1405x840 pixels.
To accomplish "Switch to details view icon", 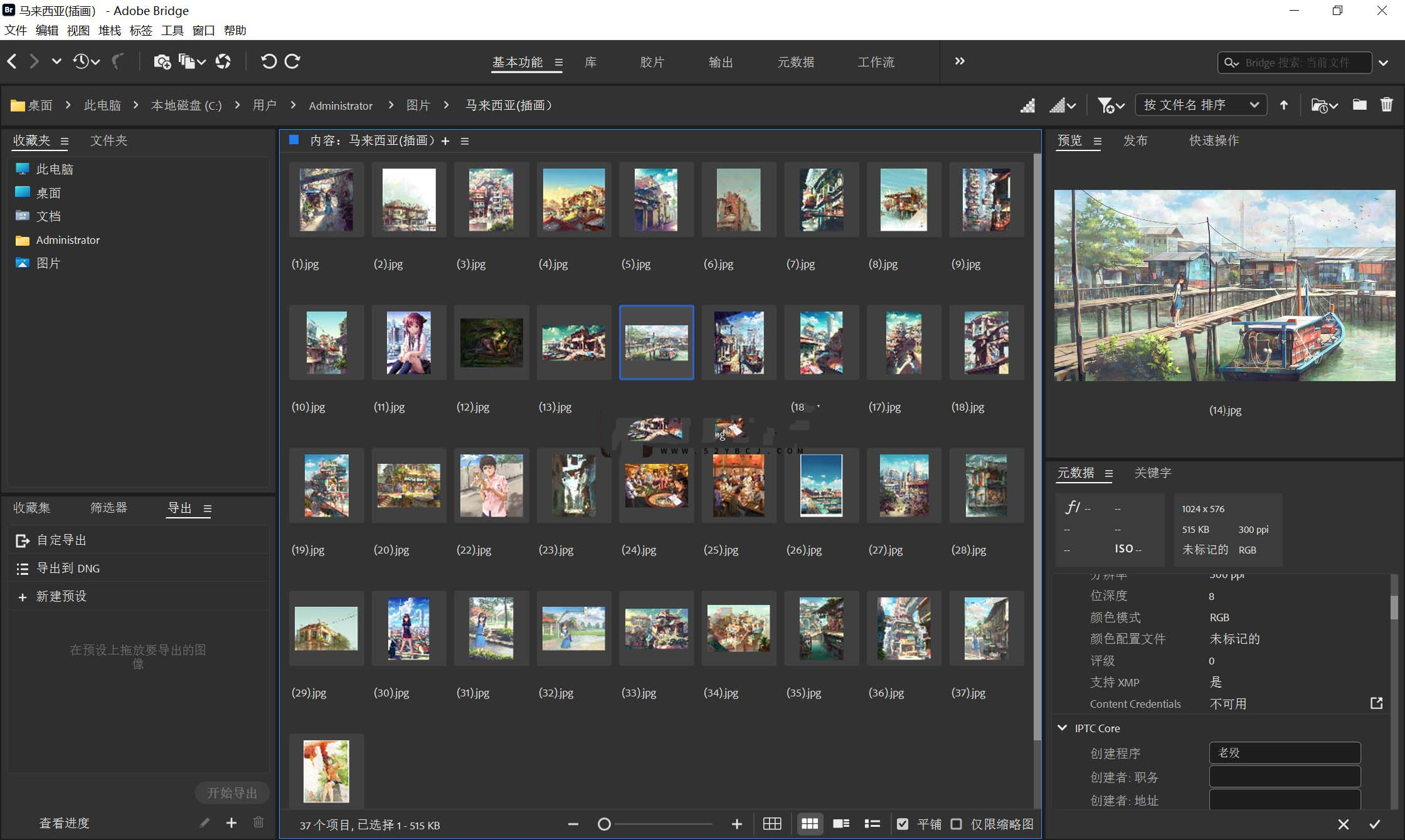I will (841, 824).
